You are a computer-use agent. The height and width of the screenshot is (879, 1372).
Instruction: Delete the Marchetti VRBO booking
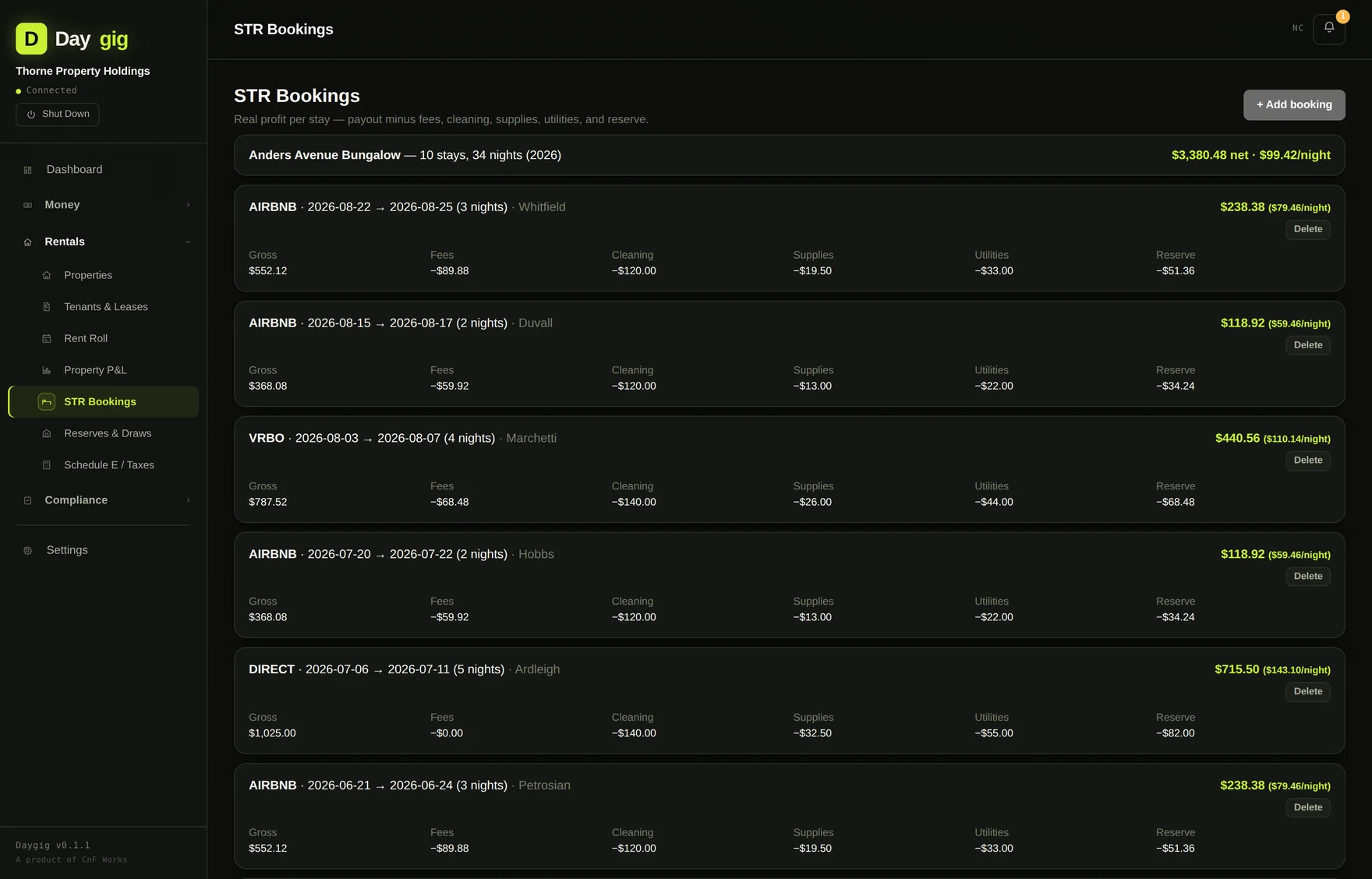tap(1307, 461)
